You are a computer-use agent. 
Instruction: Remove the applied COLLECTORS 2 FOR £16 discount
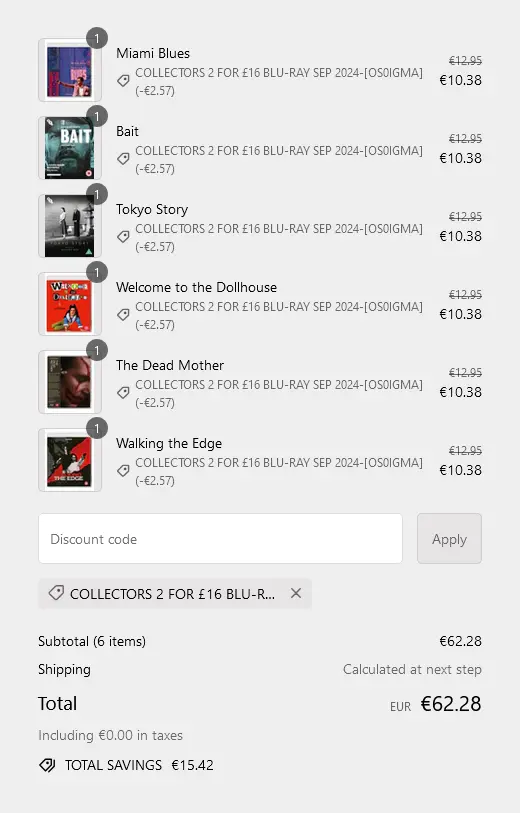(296, 593)
